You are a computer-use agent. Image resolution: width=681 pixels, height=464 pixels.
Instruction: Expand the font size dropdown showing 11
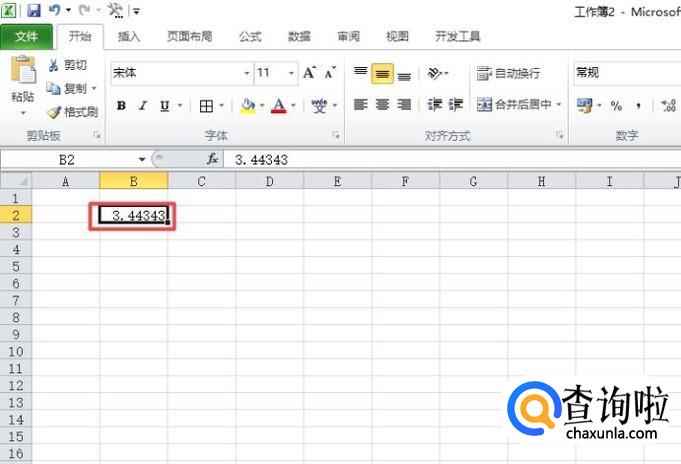coord(292,73)
